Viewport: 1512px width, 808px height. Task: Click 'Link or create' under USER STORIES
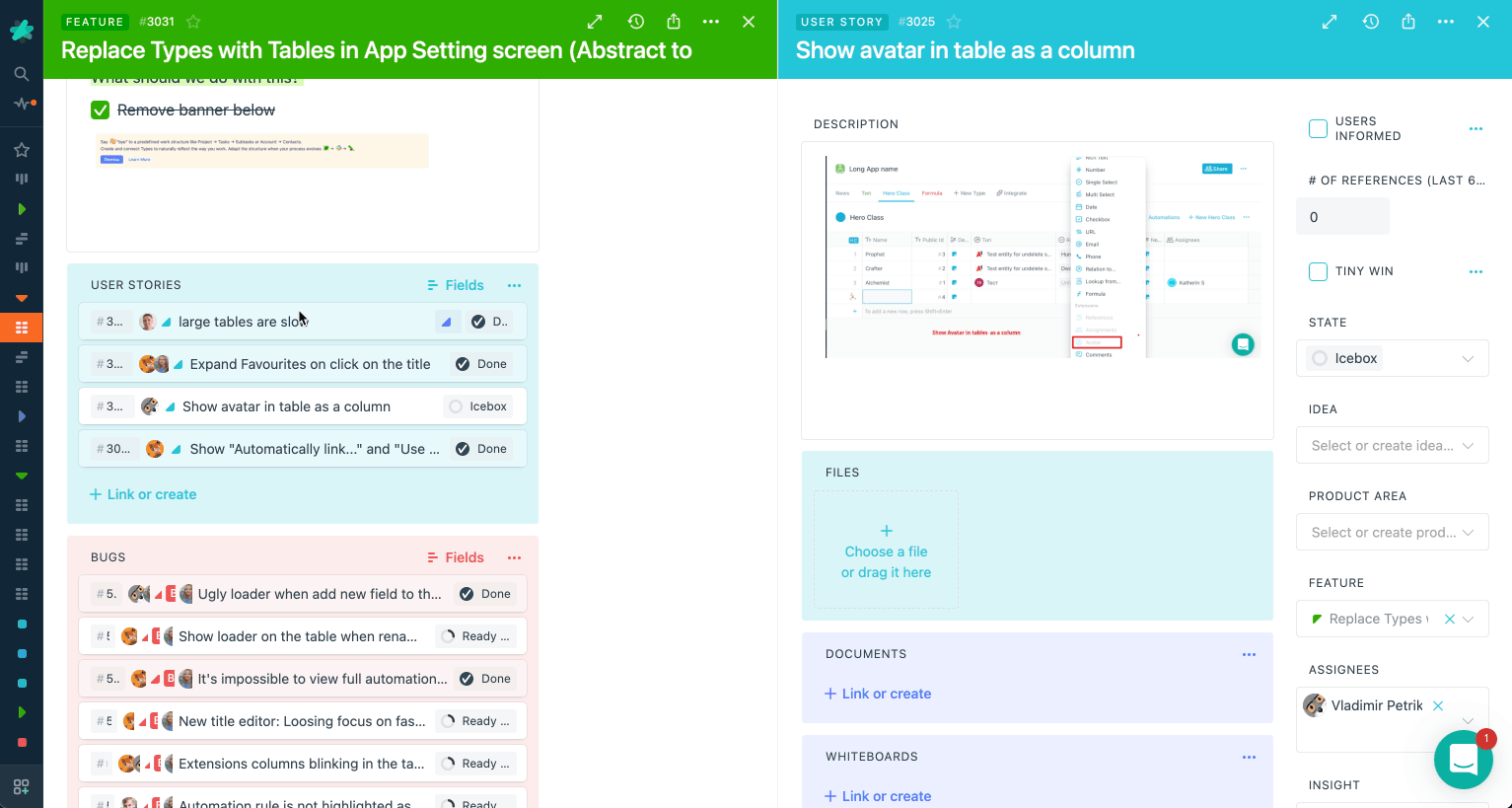click(x=143, y=494)
